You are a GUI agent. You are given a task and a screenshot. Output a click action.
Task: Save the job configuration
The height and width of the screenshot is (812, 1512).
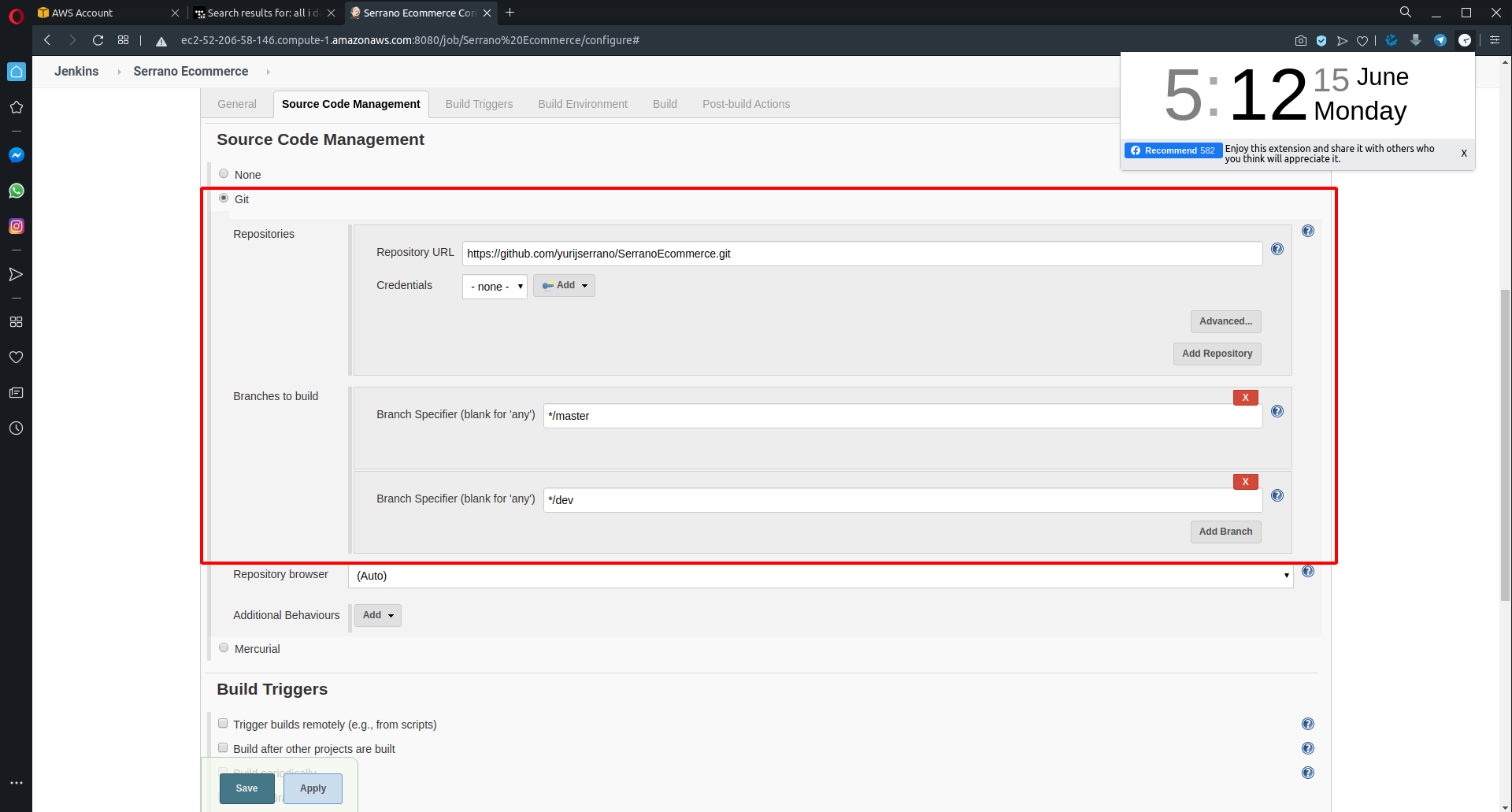246,788
